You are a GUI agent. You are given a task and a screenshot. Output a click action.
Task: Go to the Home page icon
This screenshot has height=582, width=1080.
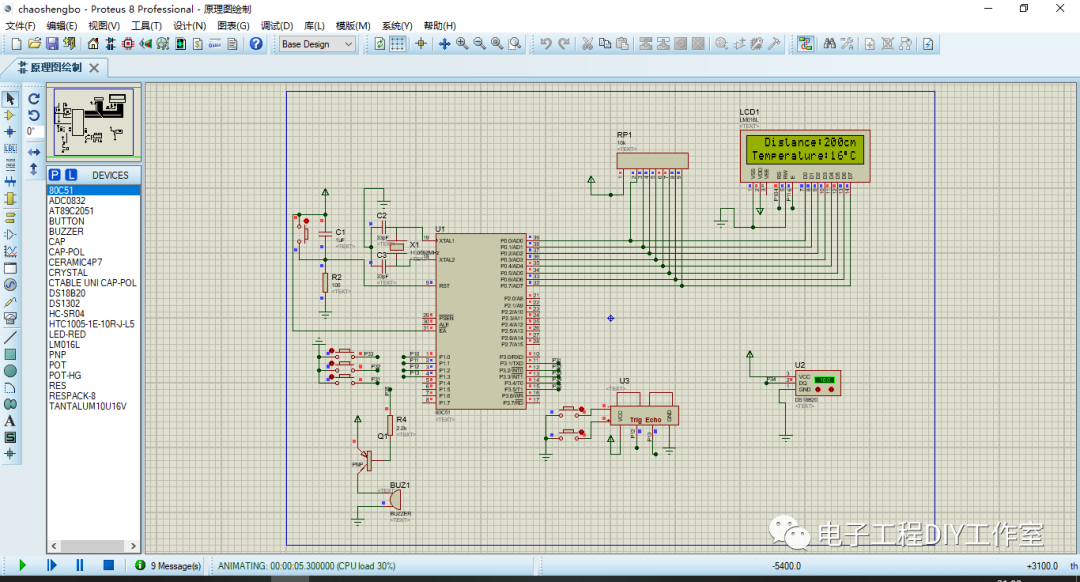[93, 44]
